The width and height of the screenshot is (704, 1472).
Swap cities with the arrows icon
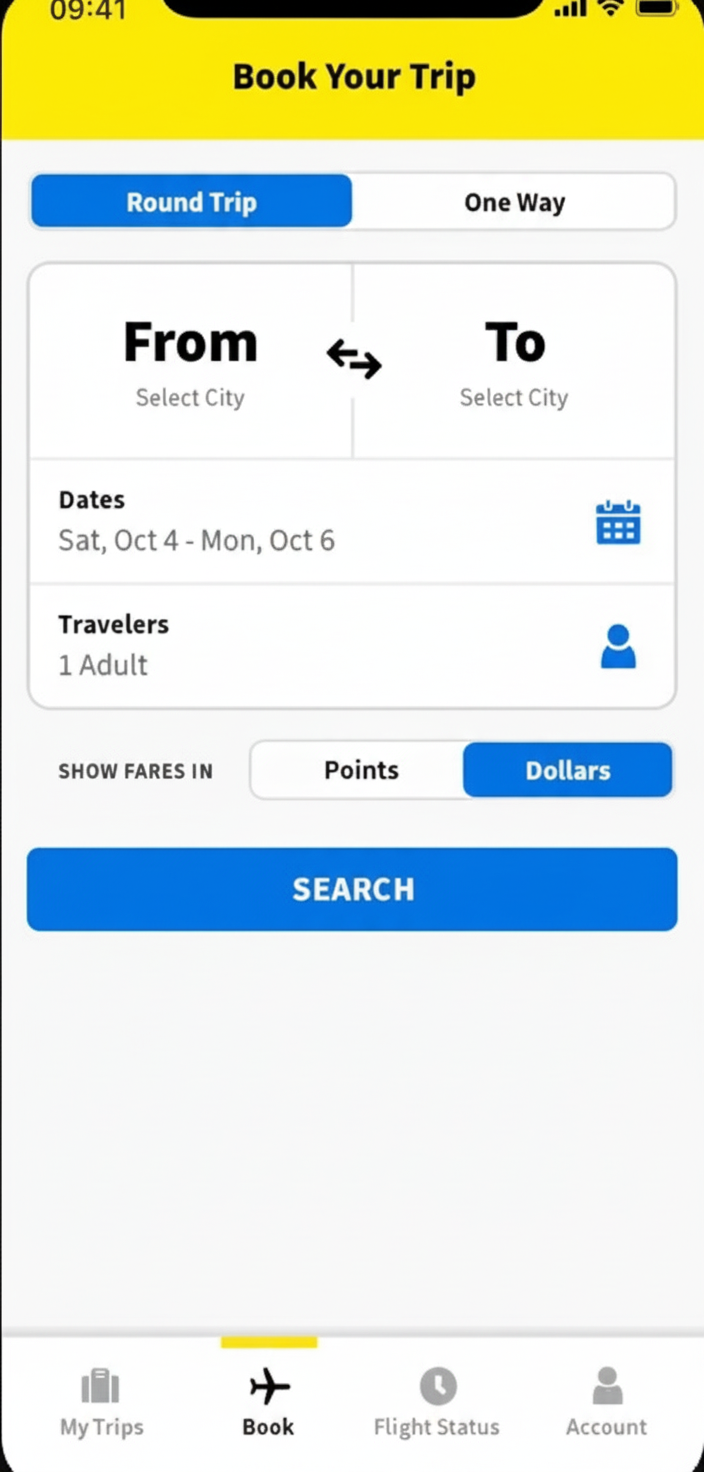[353, 358]
